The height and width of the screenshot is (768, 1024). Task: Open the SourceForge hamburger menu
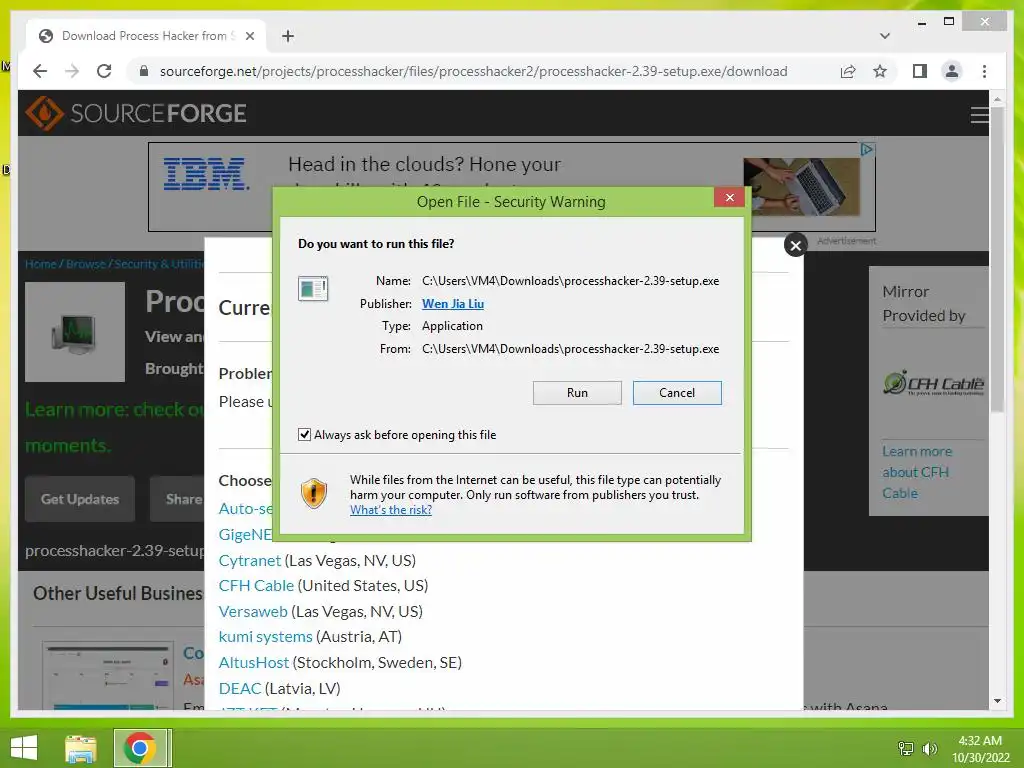point(979,115)
